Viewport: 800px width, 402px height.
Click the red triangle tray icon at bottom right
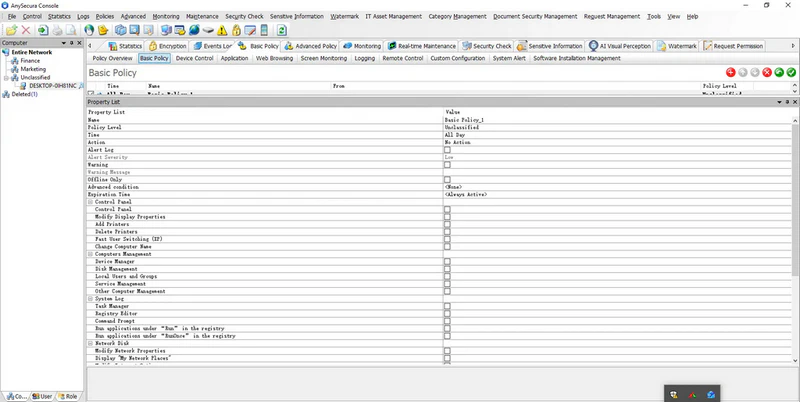point(692,394)
